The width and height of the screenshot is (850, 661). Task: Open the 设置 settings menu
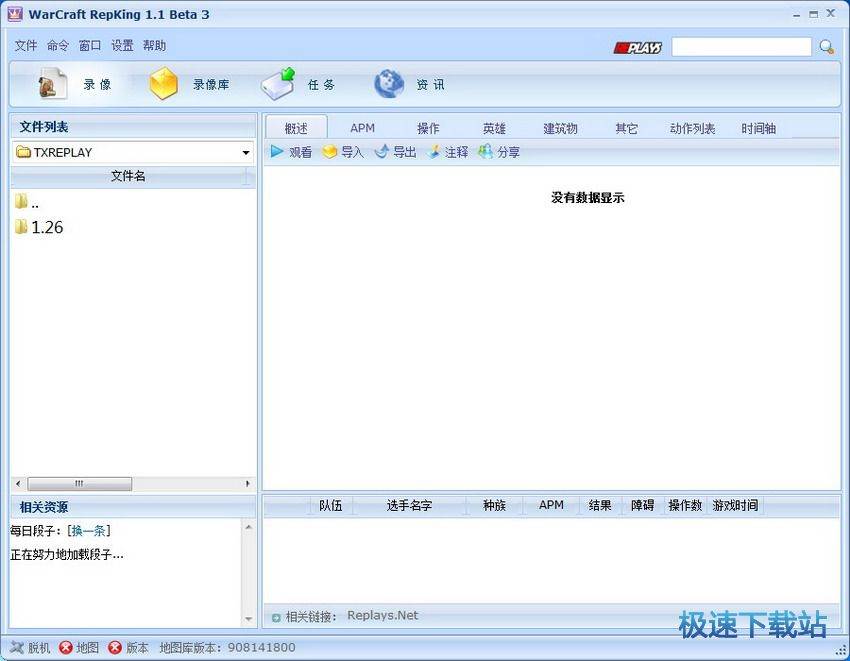121,45
